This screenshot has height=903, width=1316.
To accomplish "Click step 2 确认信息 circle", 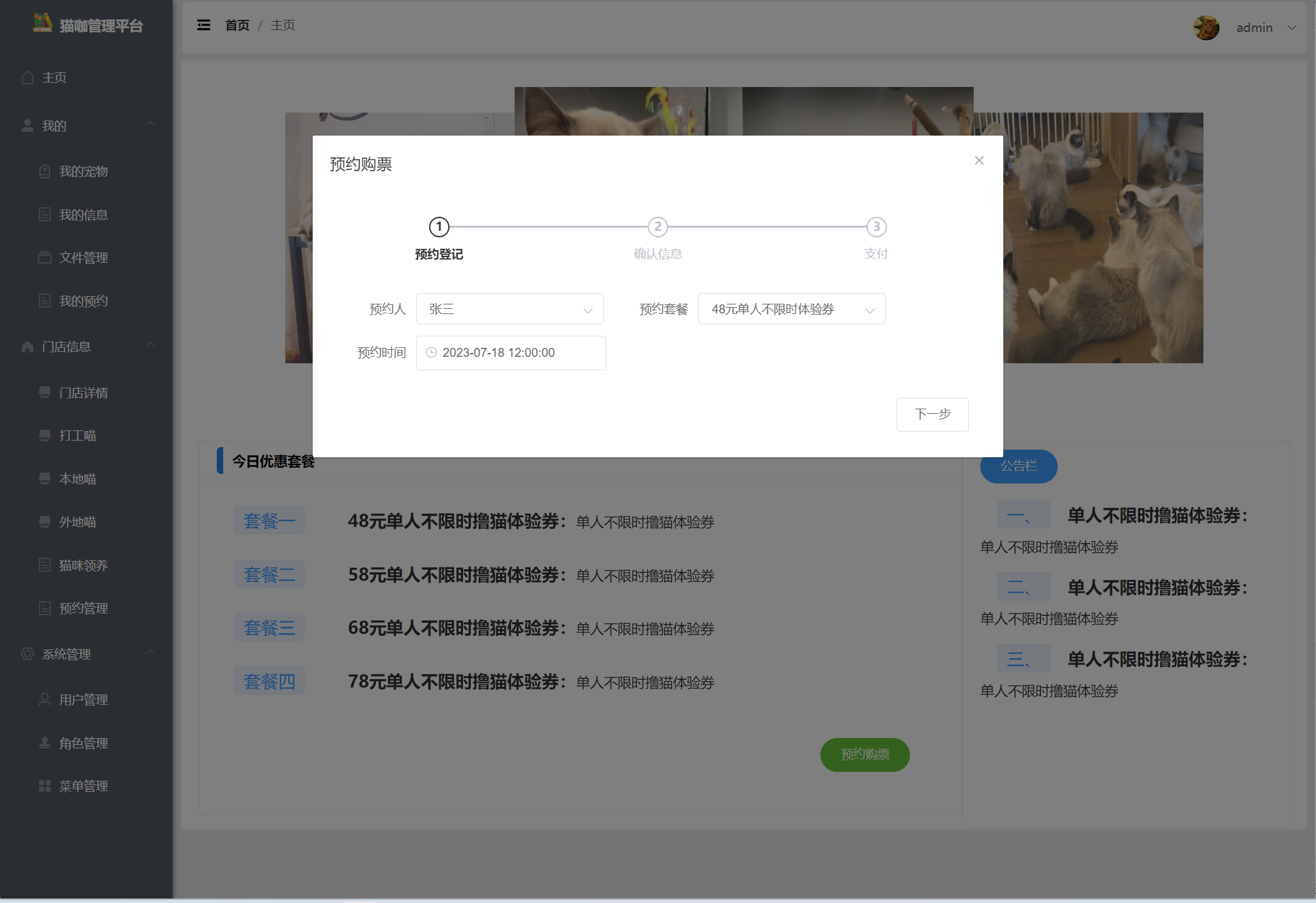I will click(x=657, y=226).
